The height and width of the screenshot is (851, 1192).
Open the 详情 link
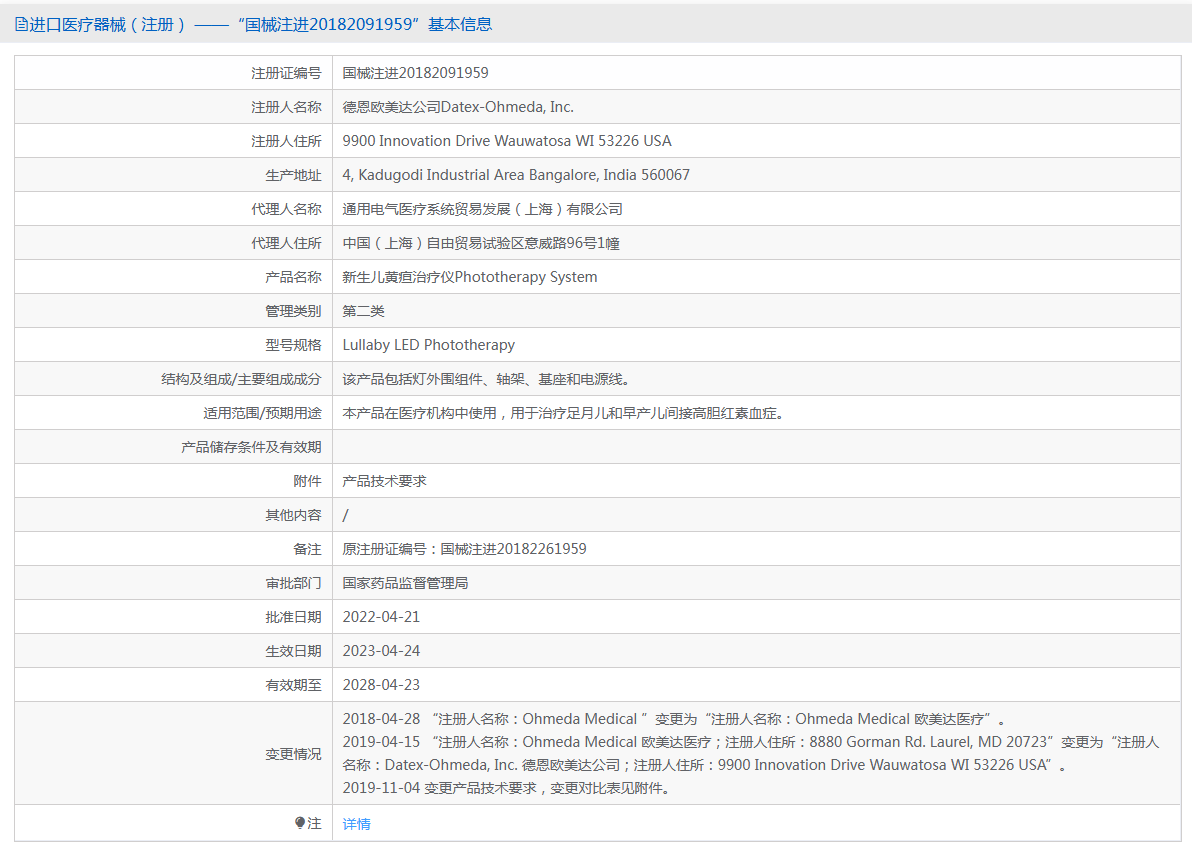(357, 824)
